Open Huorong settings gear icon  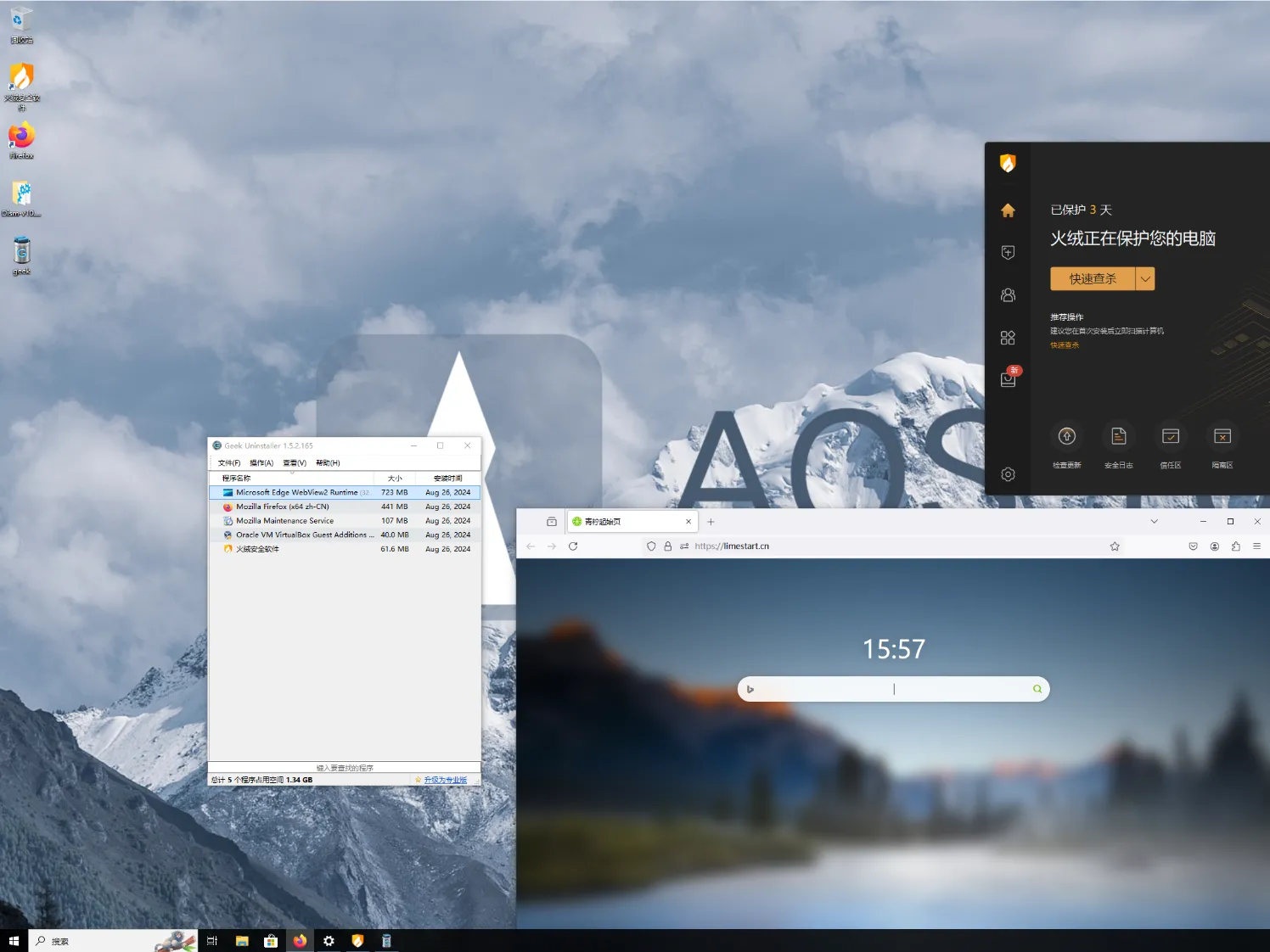tap(1008, 474)
